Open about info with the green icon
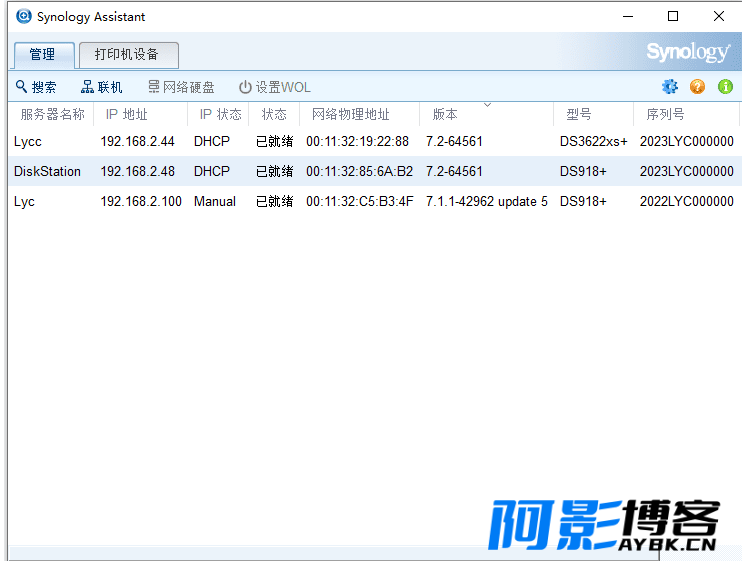Viewport: 742px width, 561px height. pos(725,87)
